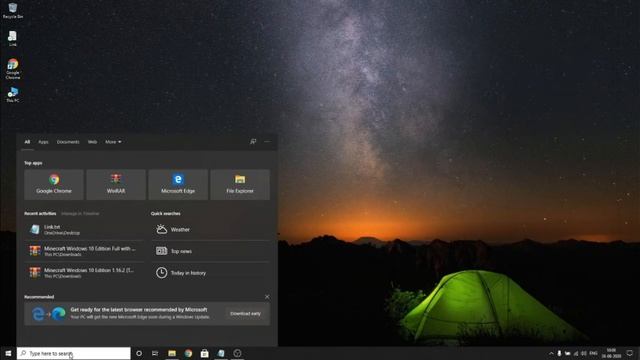Open the taskbar clock and date
Image resolution: width=640 pixels, height=360 pixels.
click(611, 353)
